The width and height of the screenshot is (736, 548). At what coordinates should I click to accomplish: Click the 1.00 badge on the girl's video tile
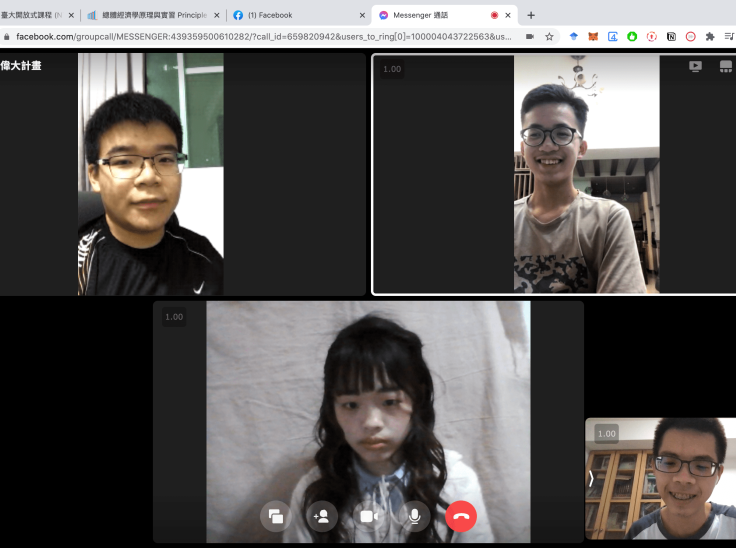click(174, 317)
